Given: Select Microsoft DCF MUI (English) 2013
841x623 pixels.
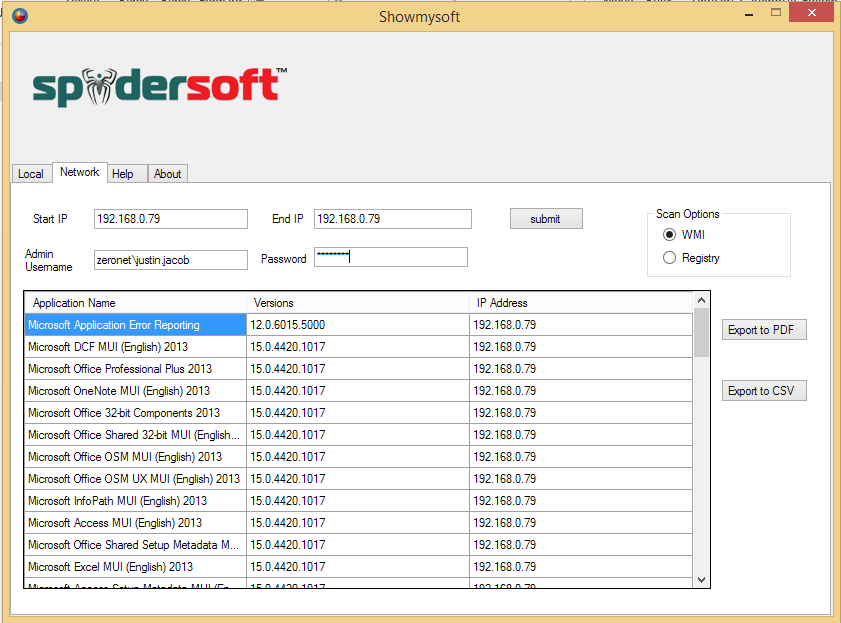Looking at the screenshot, I should point(135,347).
